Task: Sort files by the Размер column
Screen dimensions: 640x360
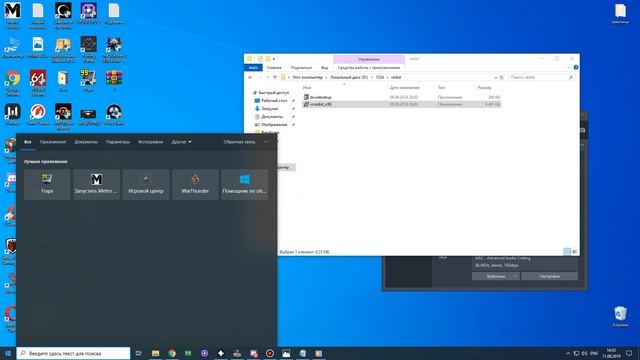Action: [484, 88]
